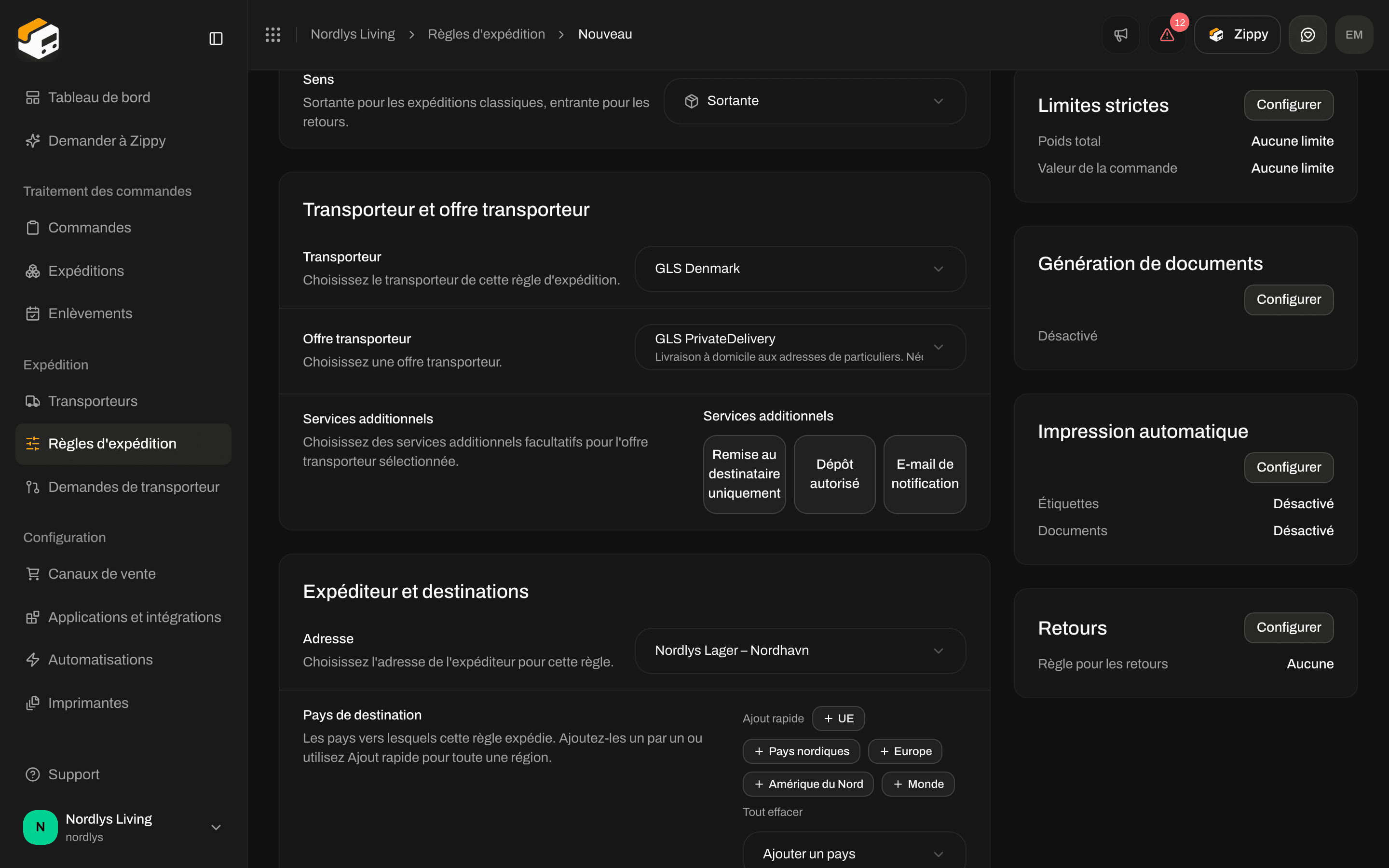The height and width of the screenshot is (868, 1389).
Task: Open alerts warning icon with 12 badge
Action: (1167, 34)
